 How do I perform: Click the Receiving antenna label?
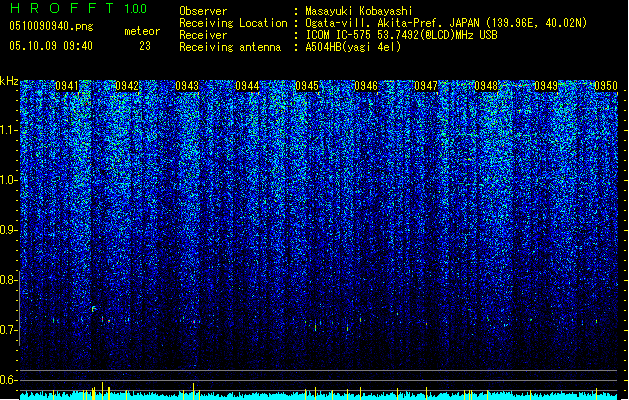[230, 47]
